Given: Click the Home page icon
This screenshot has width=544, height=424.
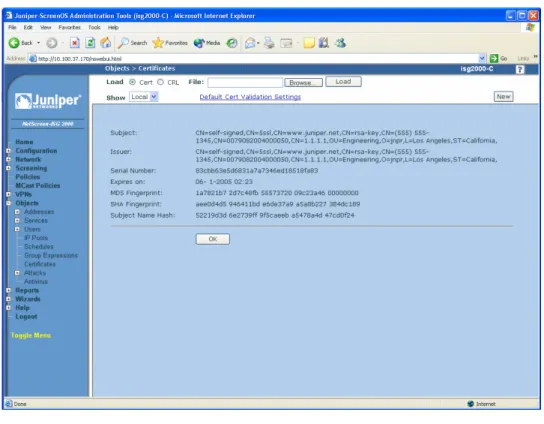Looking at the screenshot, I should [x=106, y=43].
